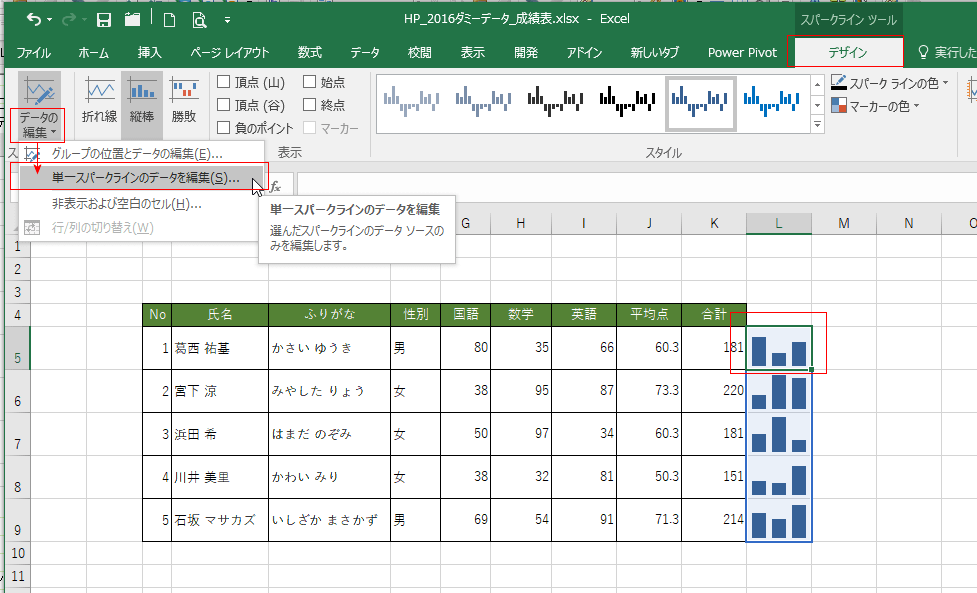Viewport: 977px width, 593px height.
Task: Click the Save icon on Quick Access Toolbar
Action: [x=104, y=17]
